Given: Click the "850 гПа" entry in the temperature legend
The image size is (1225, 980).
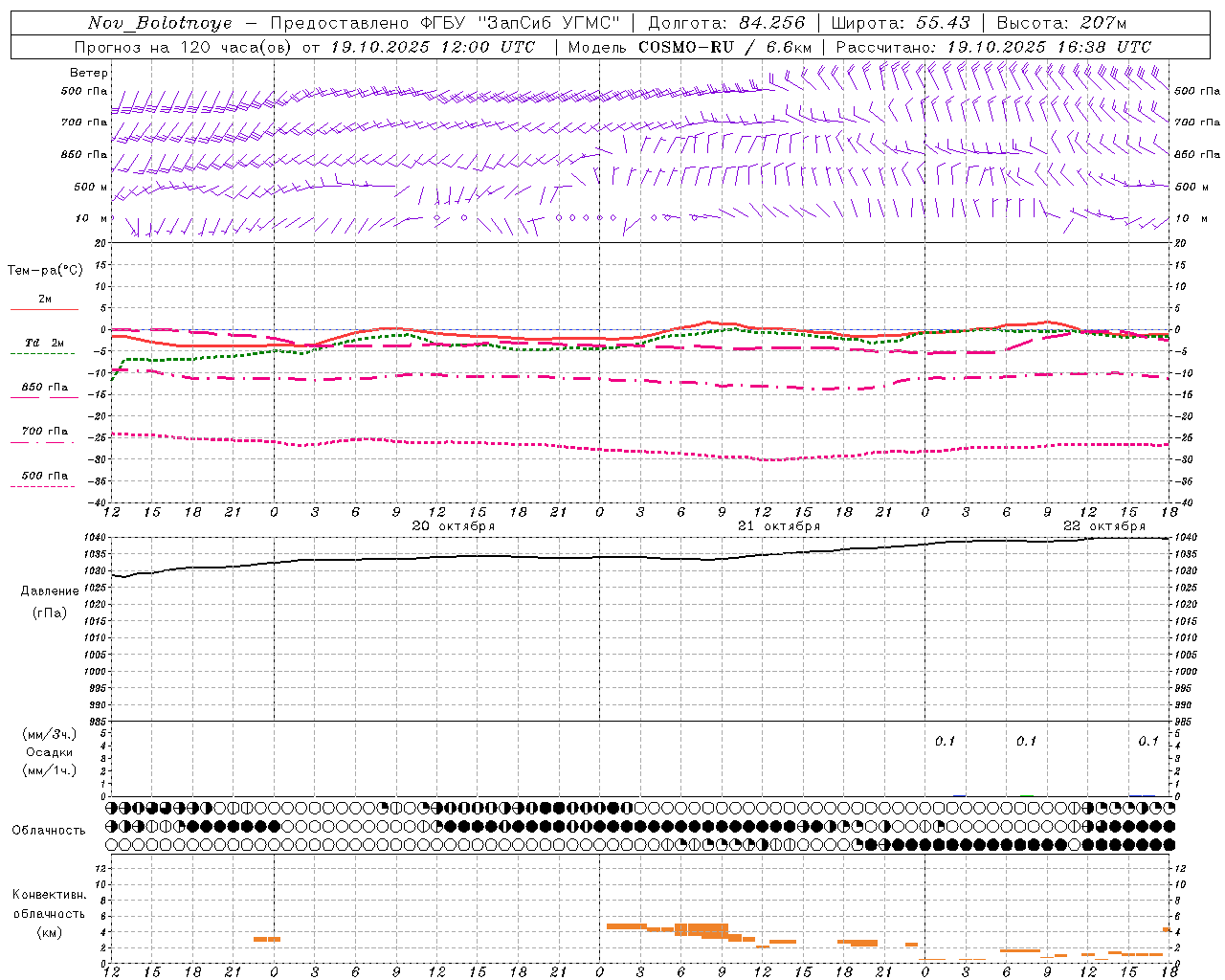Looking at the screenshot, I should 45,388.
